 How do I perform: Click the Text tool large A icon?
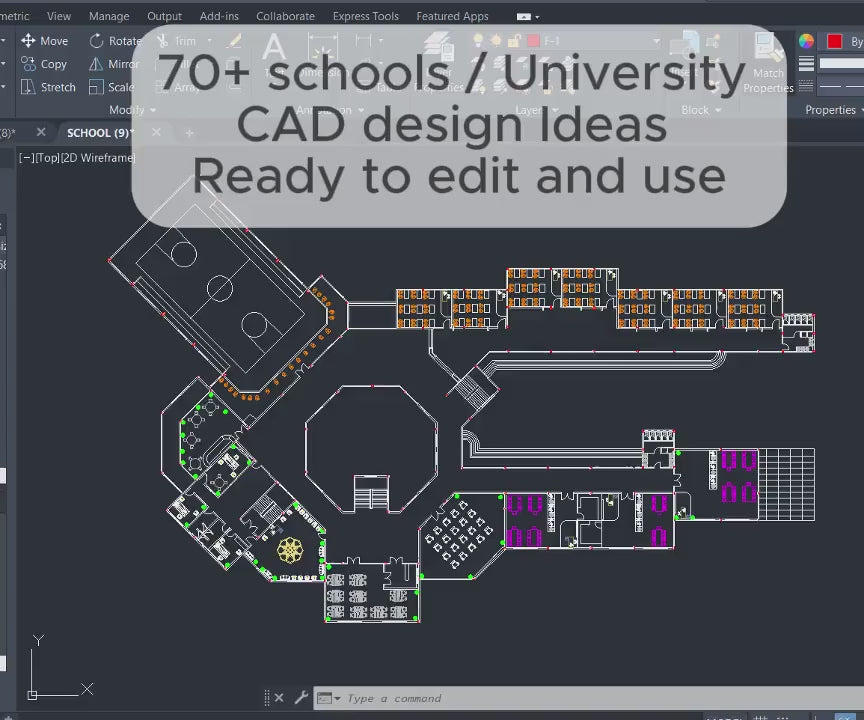(x=274, y=46)
